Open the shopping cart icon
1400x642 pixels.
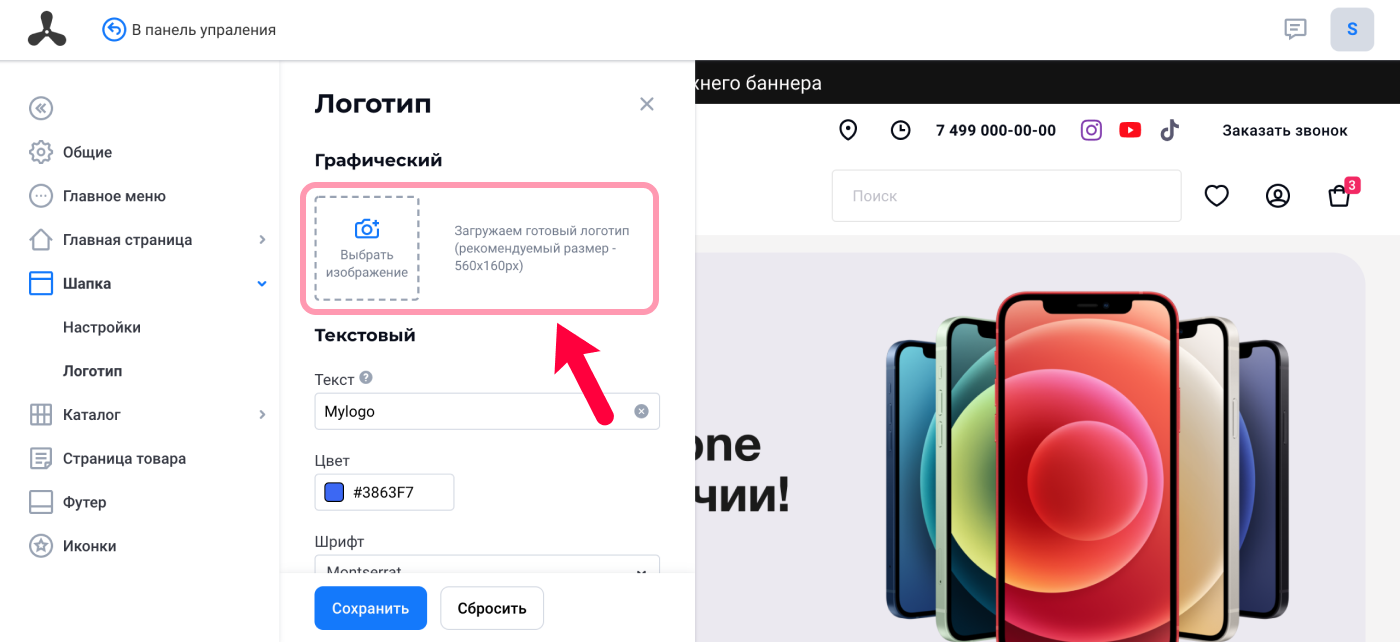pyautogui.click(x=1340, y=196)
